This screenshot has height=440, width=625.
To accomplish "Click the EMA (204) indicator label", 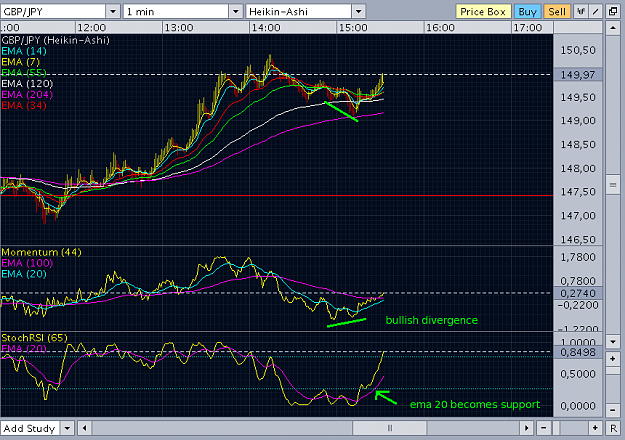I will click(27, 94).
